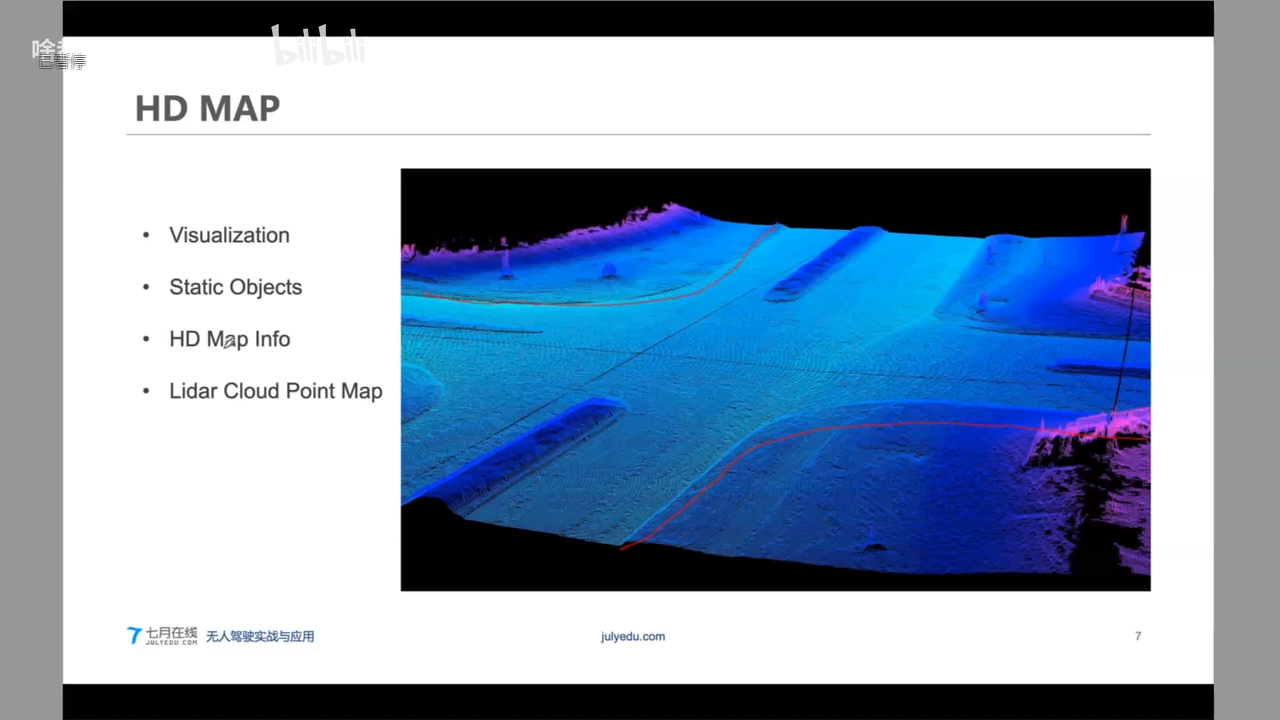1280x720 pixels.
Task: Select the Visualization bullet text
Action: (x=229, y=235)
